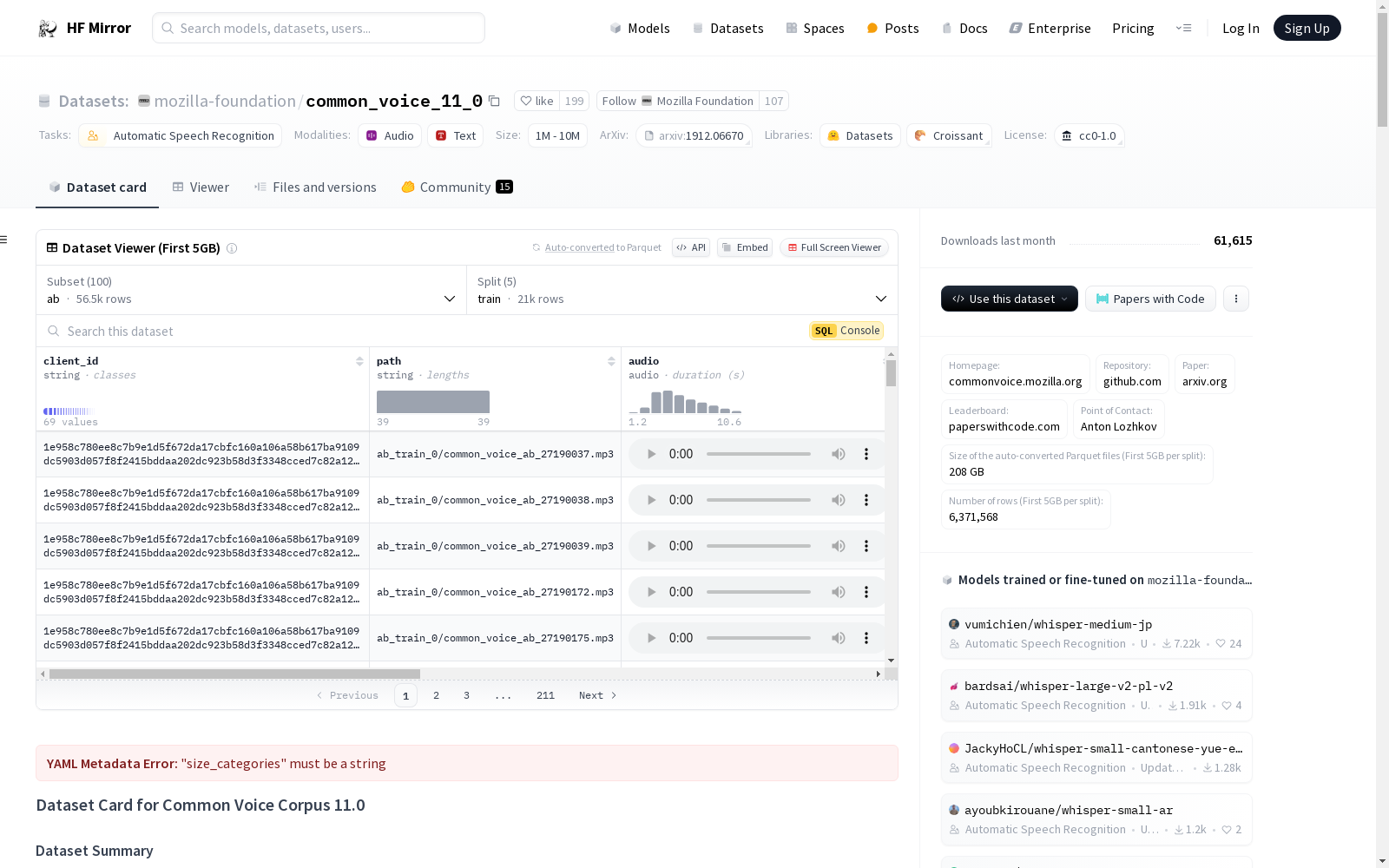
Task: Click the HF Mirror logo icon
Action: 48,29
